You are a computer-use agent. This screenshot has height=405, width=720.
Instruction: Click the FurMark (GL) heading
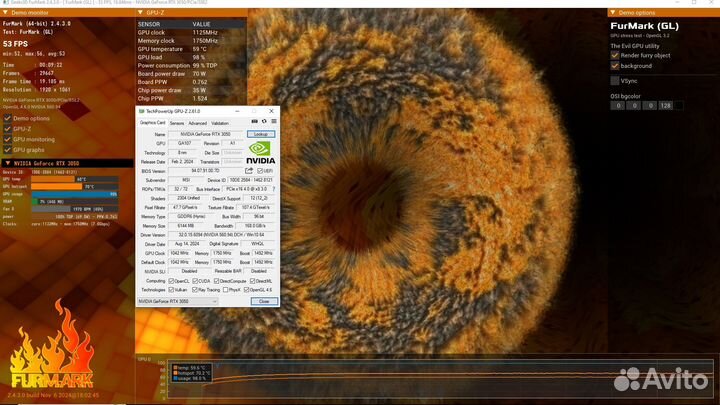point(644,26)
